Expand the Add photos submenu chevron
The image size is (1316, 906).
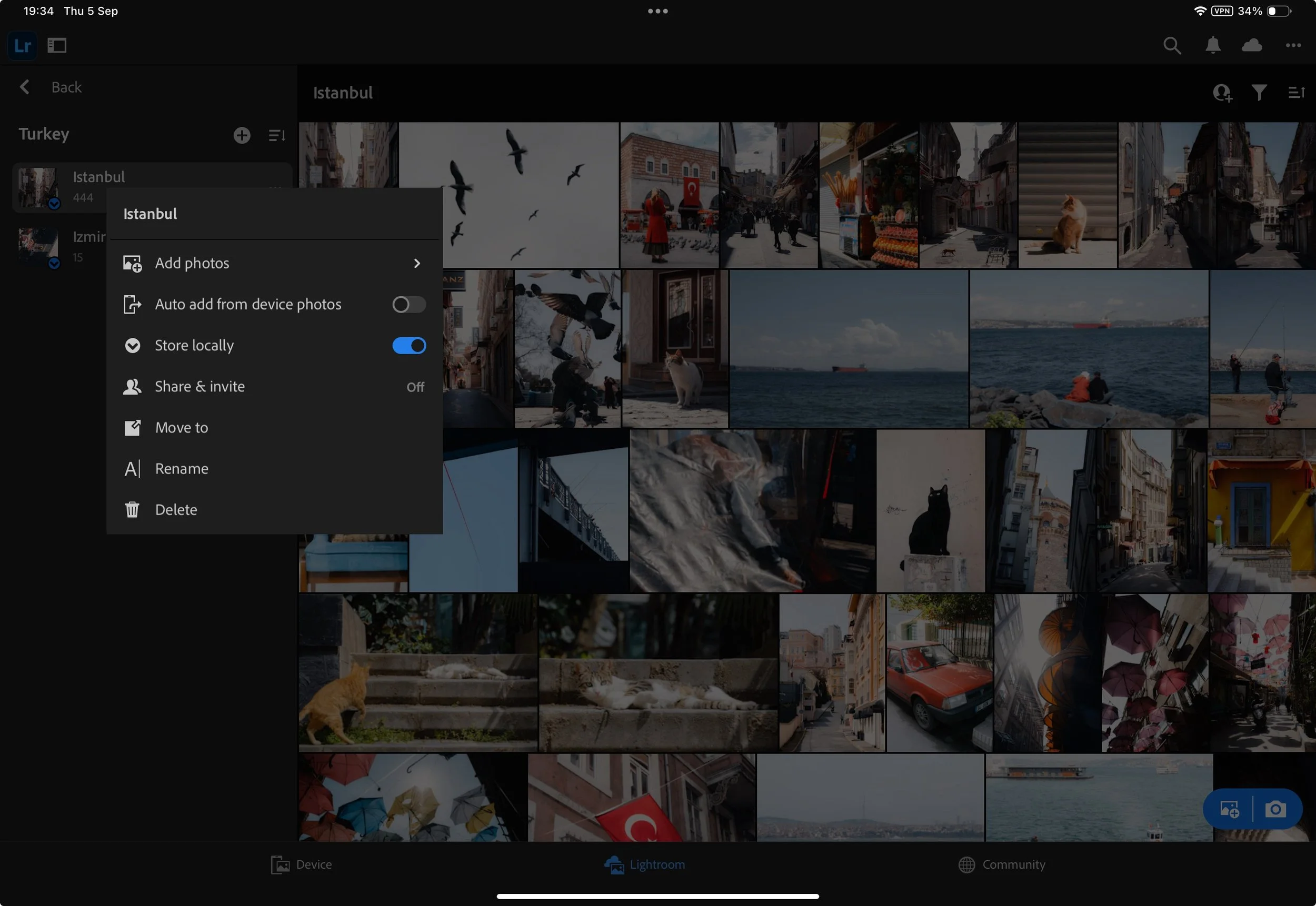417,264
